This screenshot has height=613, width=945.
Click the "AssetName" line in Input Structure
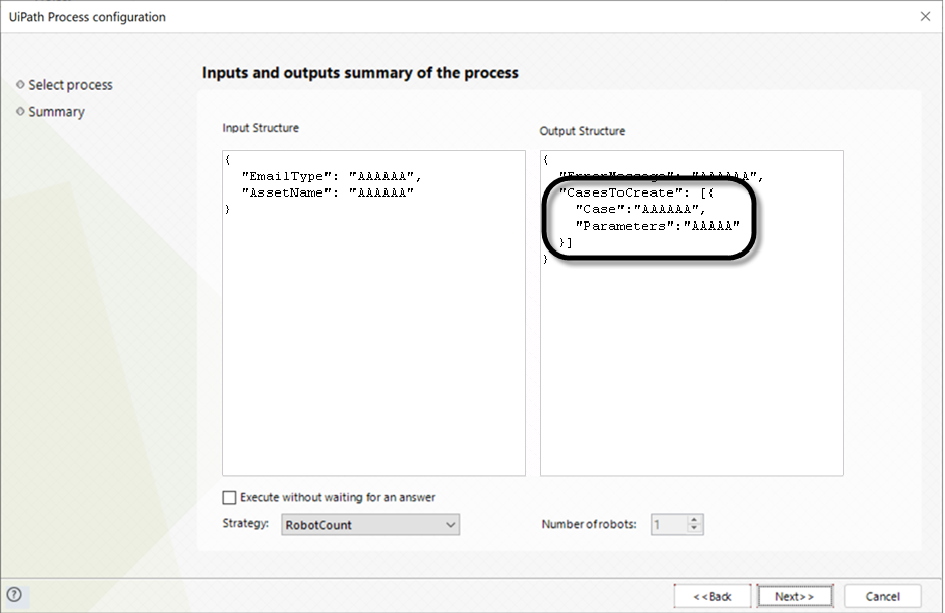327,192
